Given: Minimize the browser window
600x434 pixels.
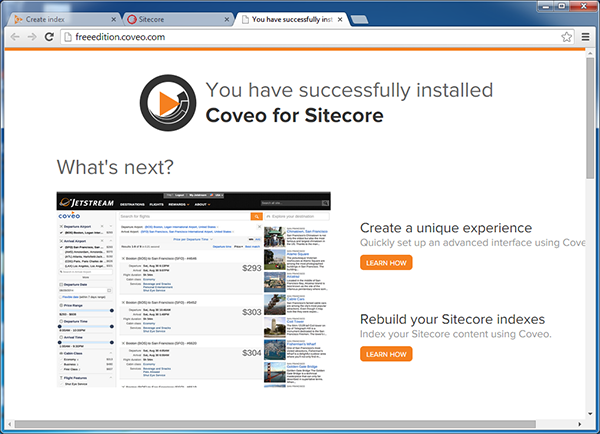Looking at the screenshot, I should [x=546, y=6].
